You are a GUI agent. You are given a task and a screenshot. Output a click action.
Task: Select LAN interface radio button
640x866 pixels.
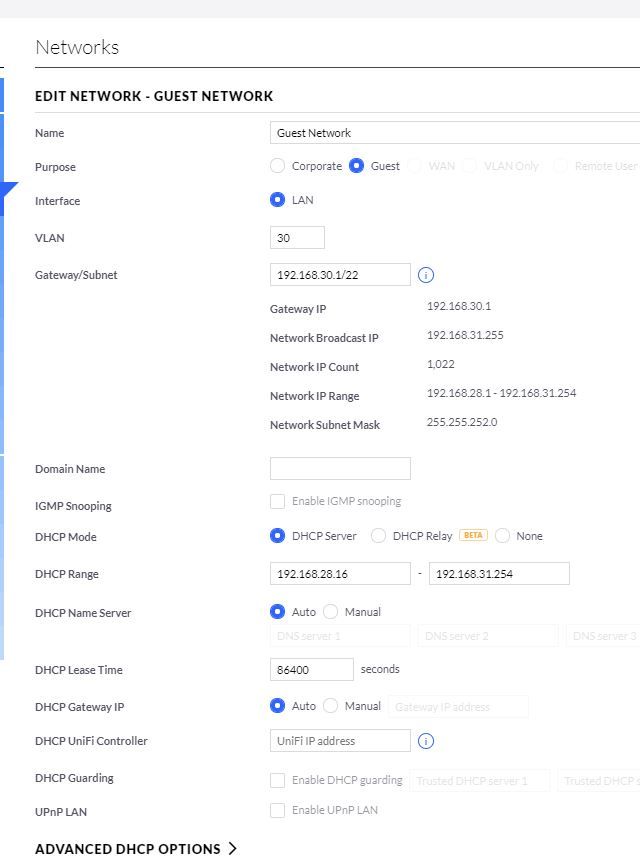tap(277, 200)
